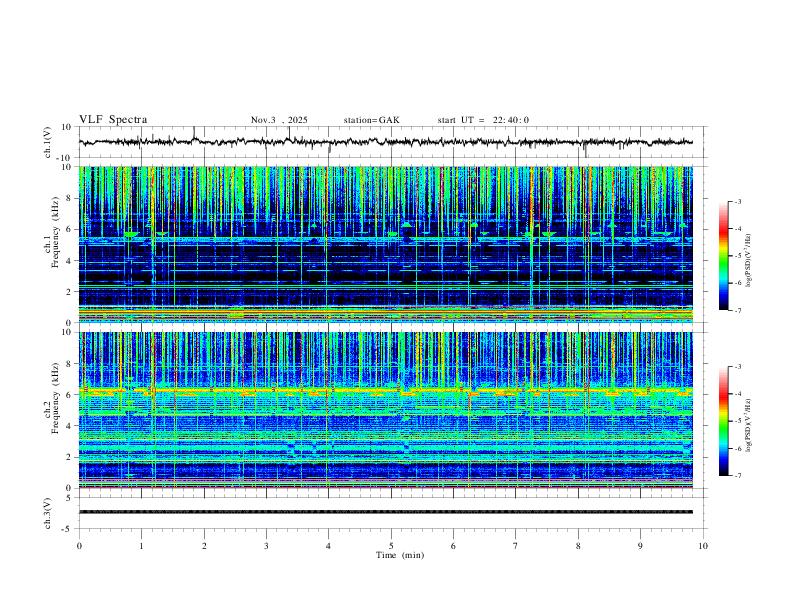Click time axis tick label "1"

[141, 546]
